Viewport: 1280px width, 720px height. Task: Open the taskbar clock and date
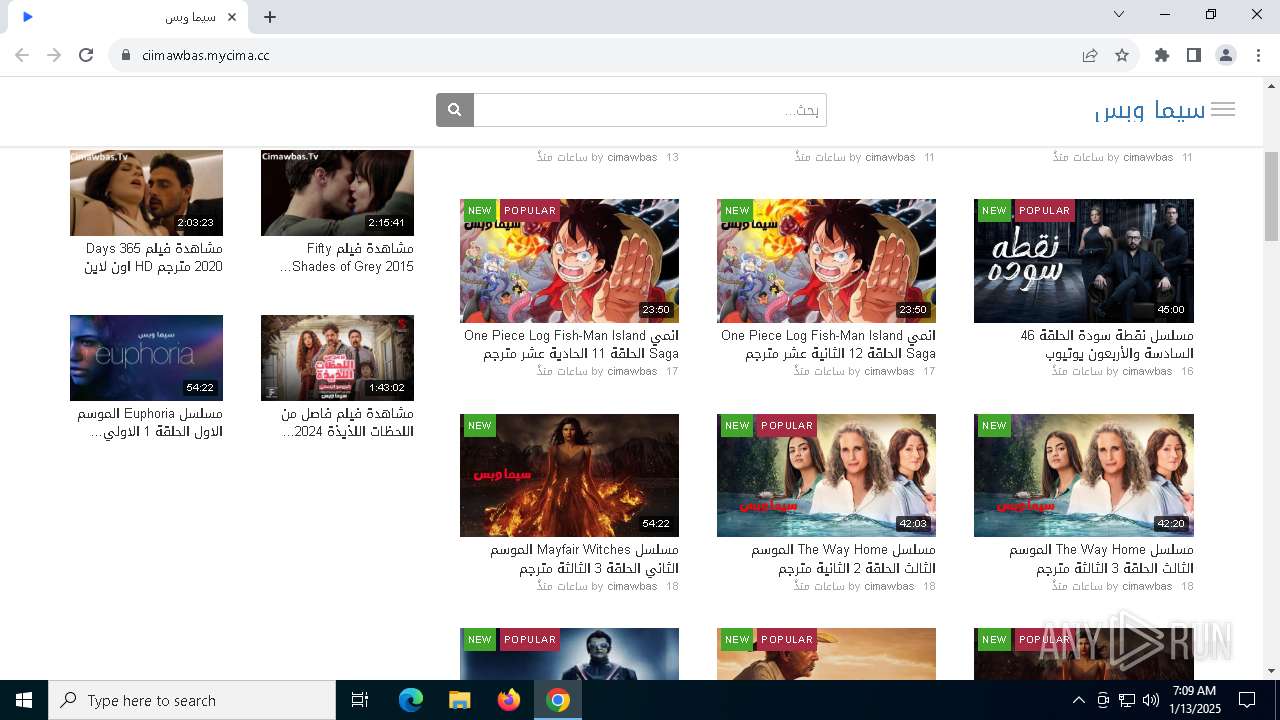(1194, 700)
